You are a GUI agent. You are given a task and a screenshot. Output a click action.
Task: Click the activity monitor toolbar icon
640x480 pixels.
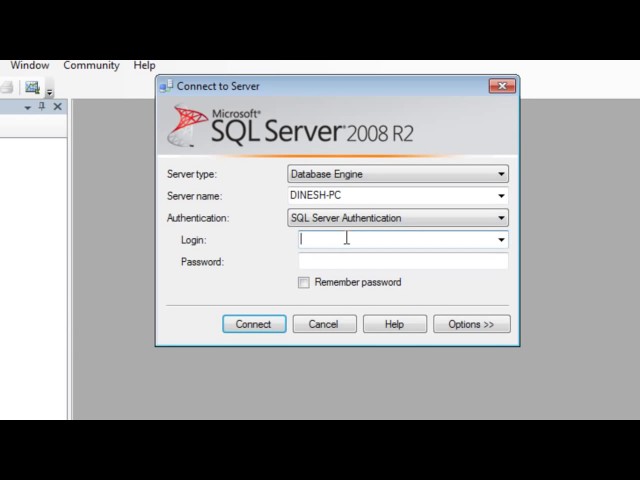(32, 87)
